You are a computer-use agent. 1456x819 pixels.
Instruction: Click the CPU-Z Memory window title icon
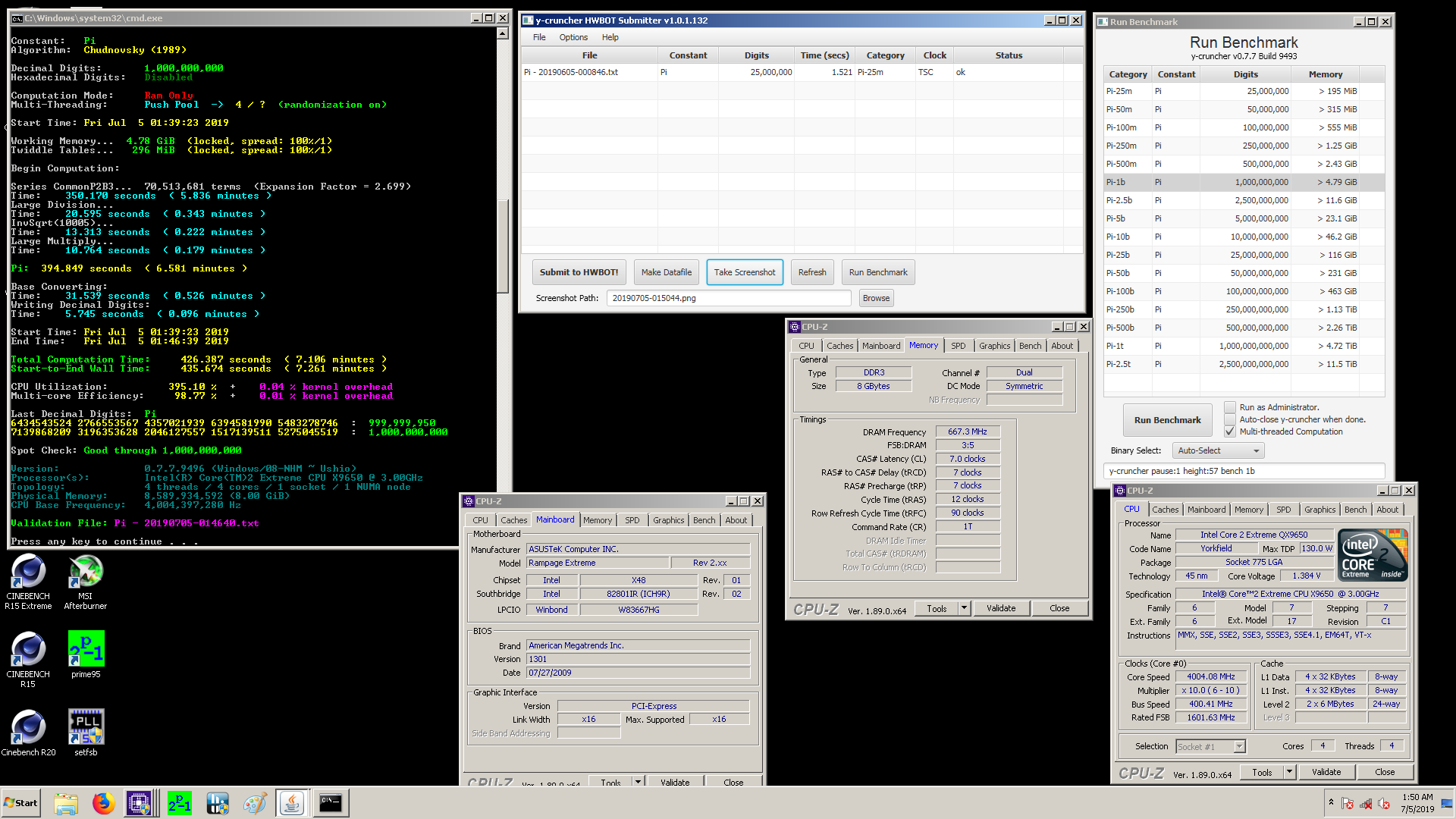(x=795, y=327)
